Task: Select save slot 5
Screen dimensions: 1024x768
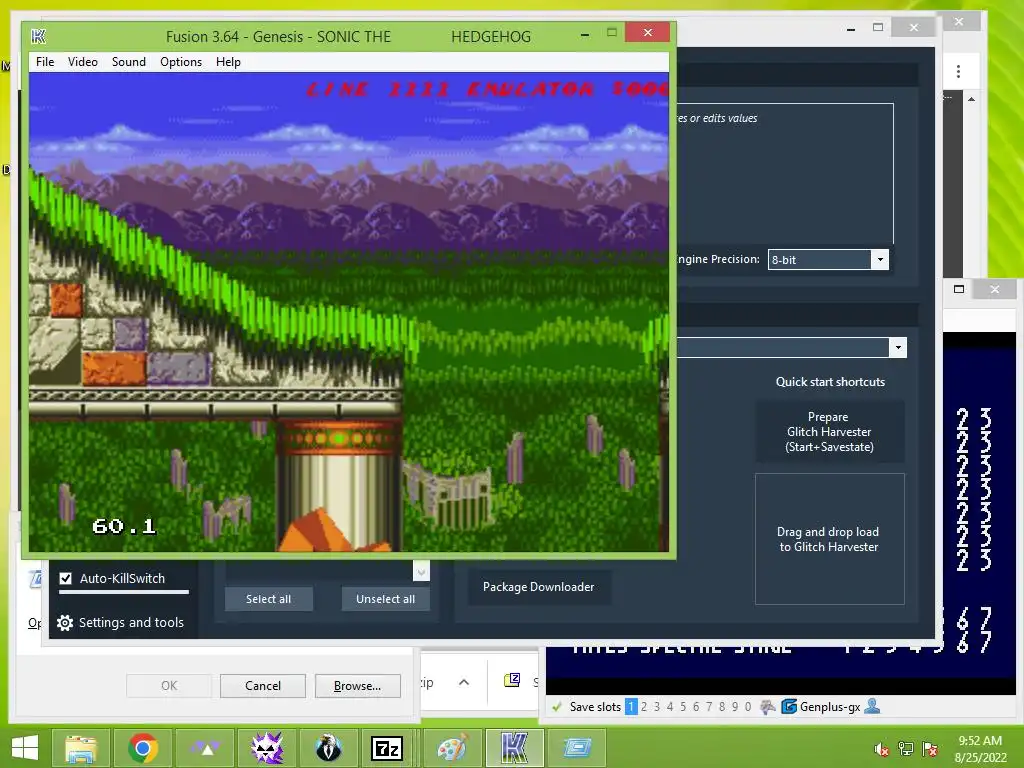Action: point(683,707)
